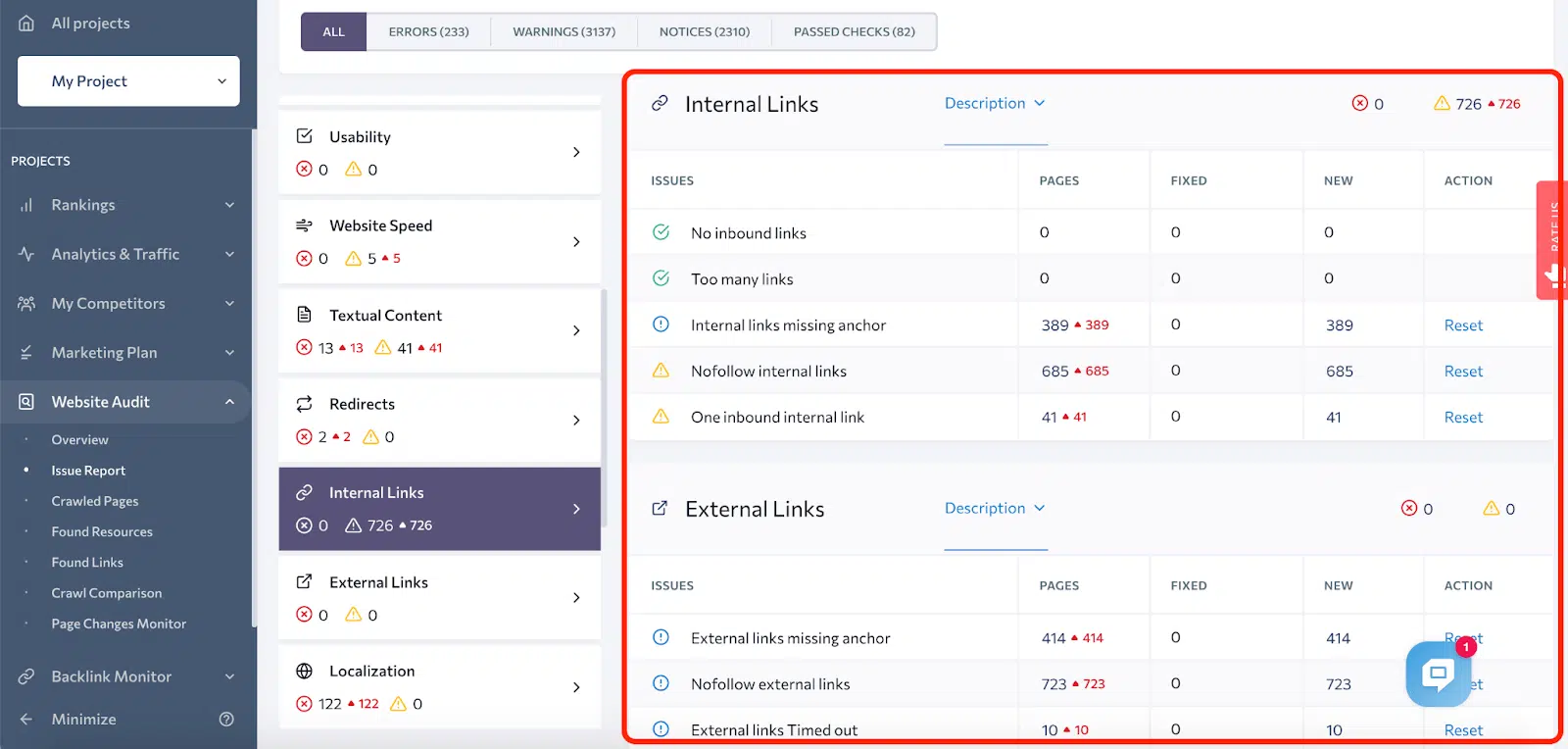Viewport: 1568px width, 749px height.
Task: Select the Warnings (3137) tab
Action: pos(563,31)
